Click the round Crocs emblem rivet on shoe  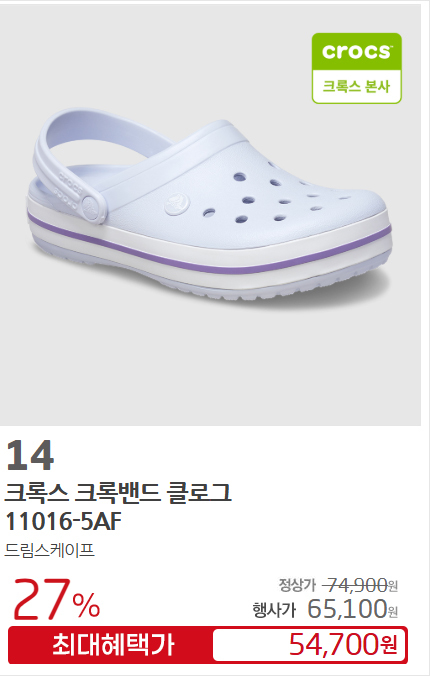click(177, 204)
